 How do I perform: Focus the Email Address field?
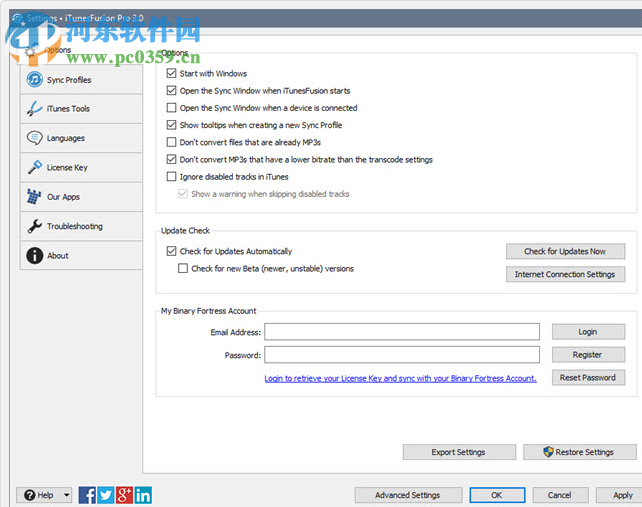click(402, 332)
